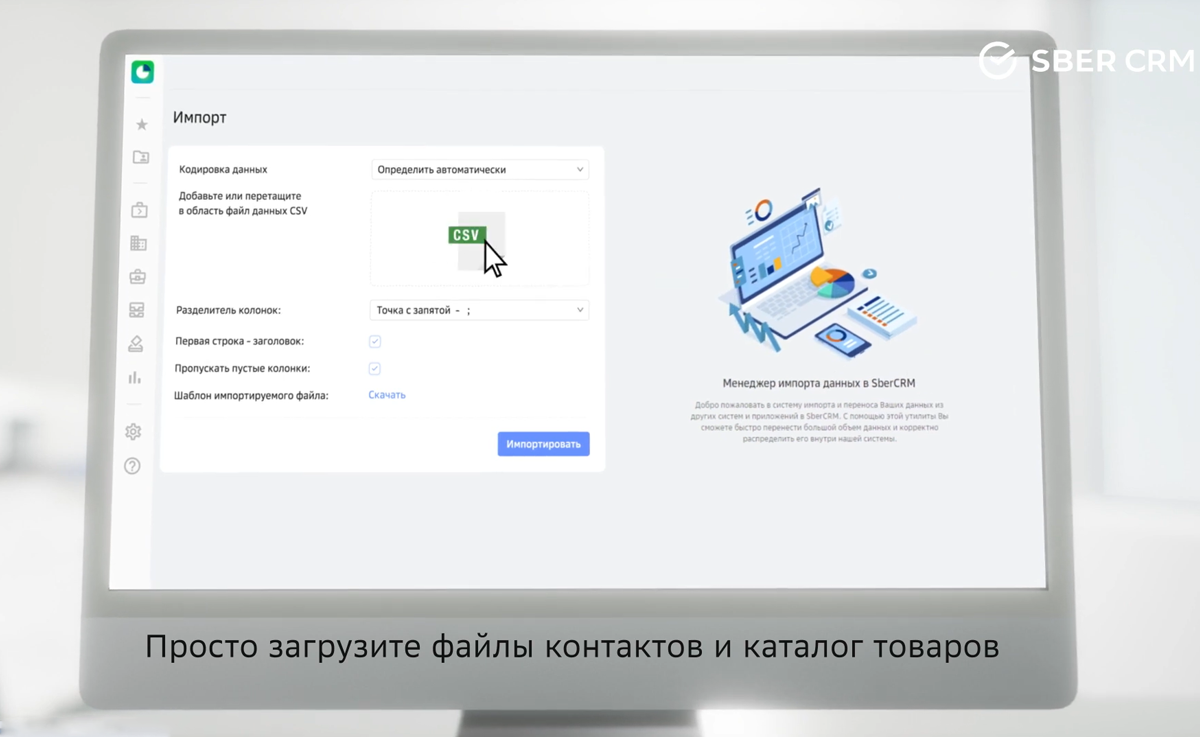
Task: Open the 'Определить автоматически' encoding dropdown
Action: click(480, 170)
